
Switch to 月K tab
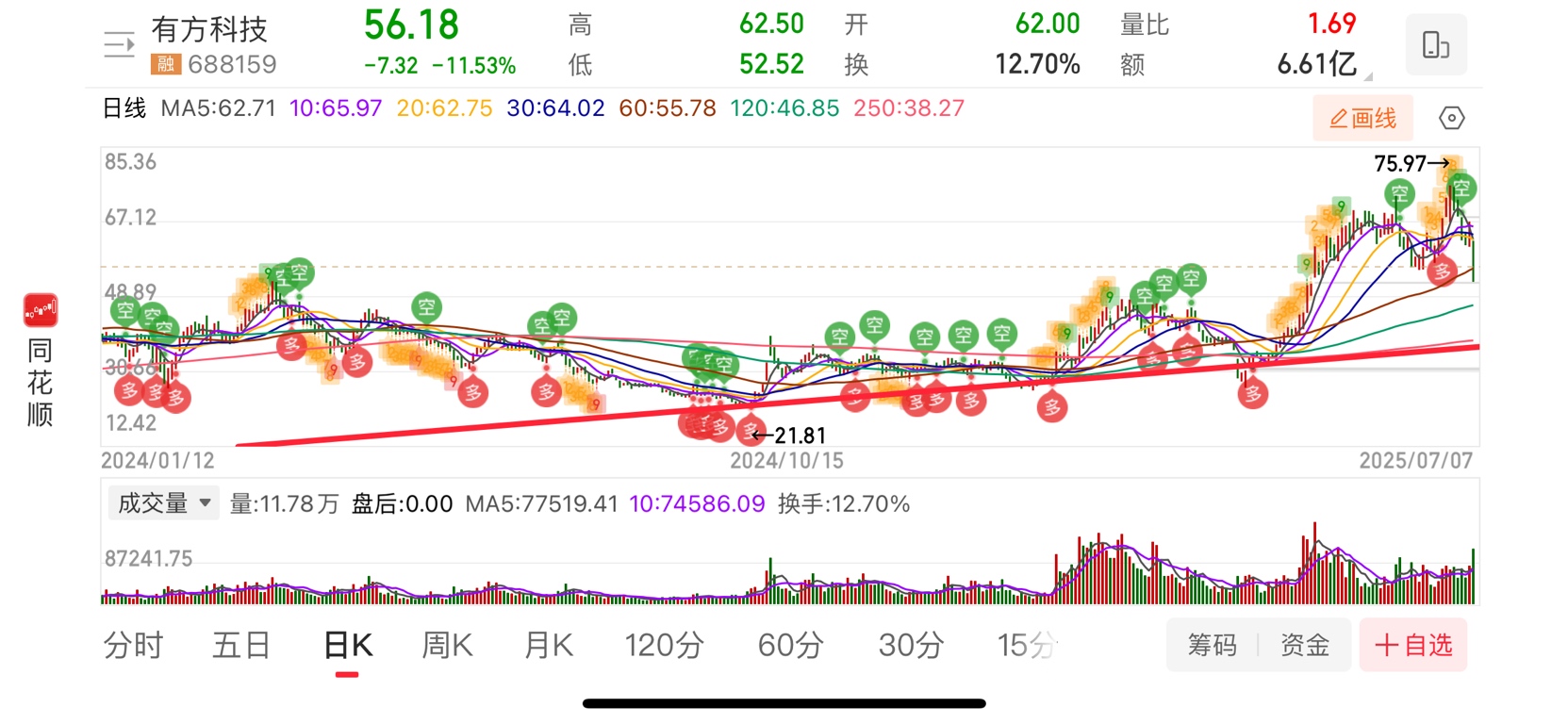(549, 646)
